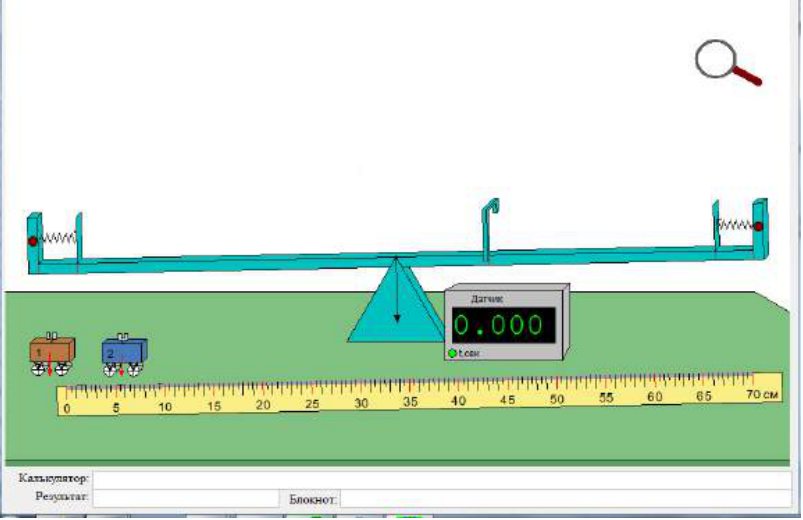This screenshot has height=520, width=803.
Task: Click into the Блокнот field
Action: click(566, 498)
